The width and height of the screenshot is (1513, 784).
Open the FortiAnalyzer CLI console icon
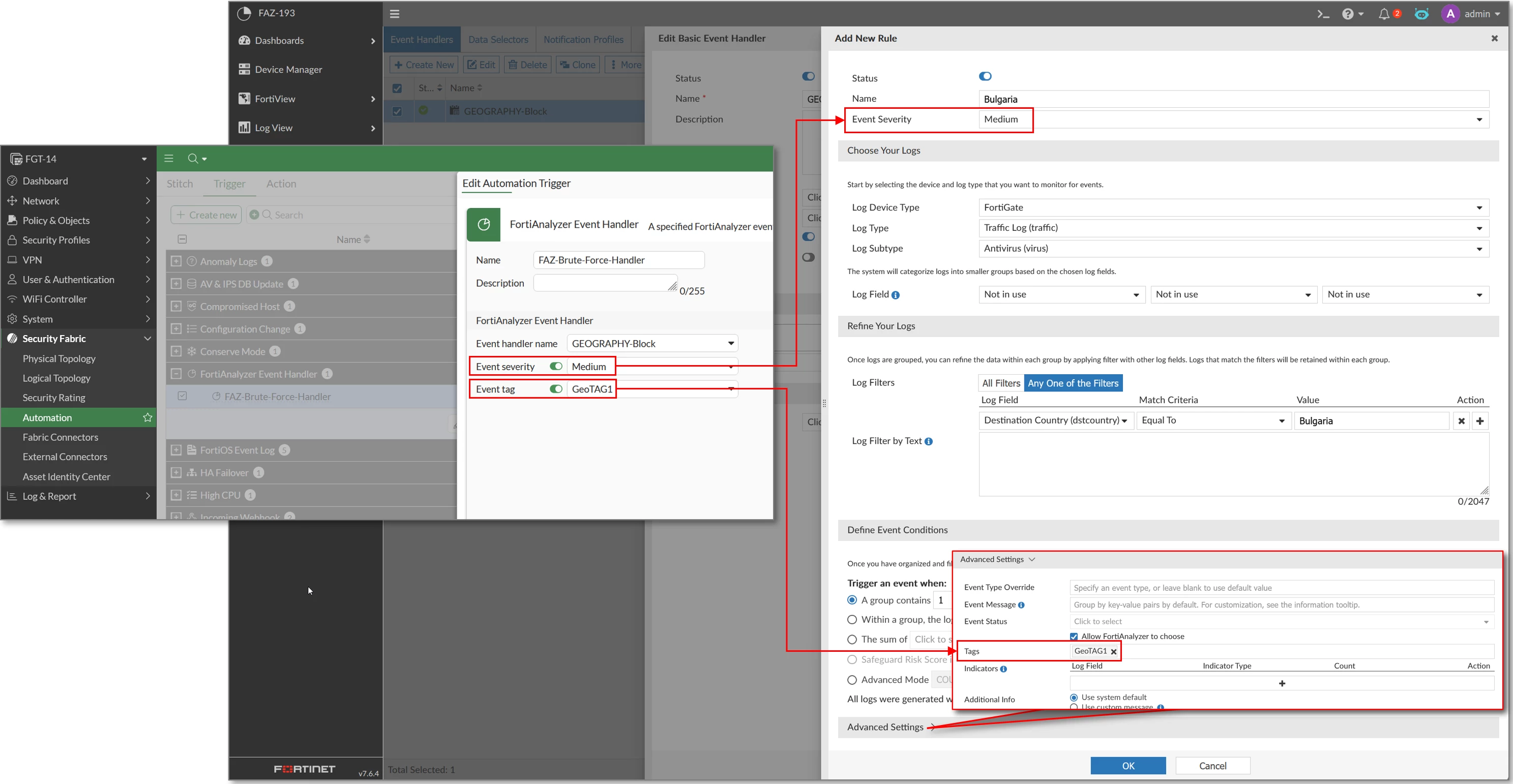(1322, 14)
